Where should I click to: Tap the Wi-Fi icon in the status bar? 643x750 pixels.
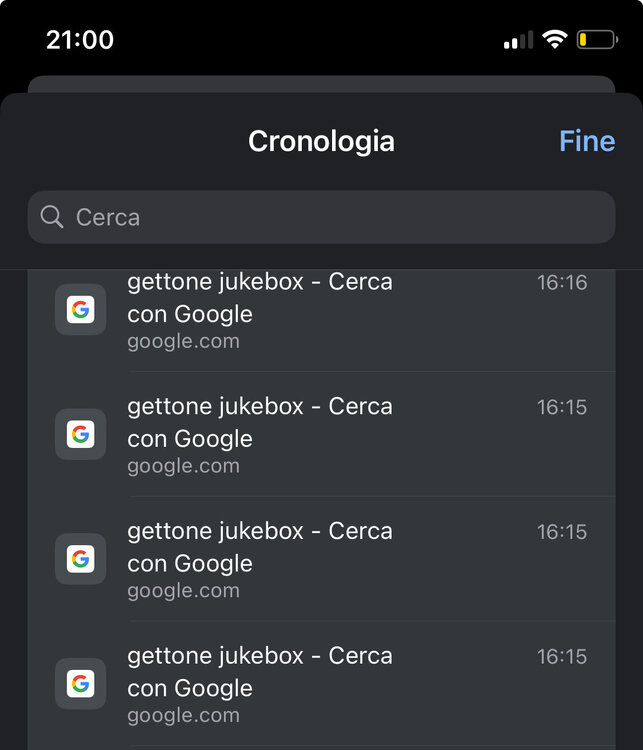coord(554,40)
